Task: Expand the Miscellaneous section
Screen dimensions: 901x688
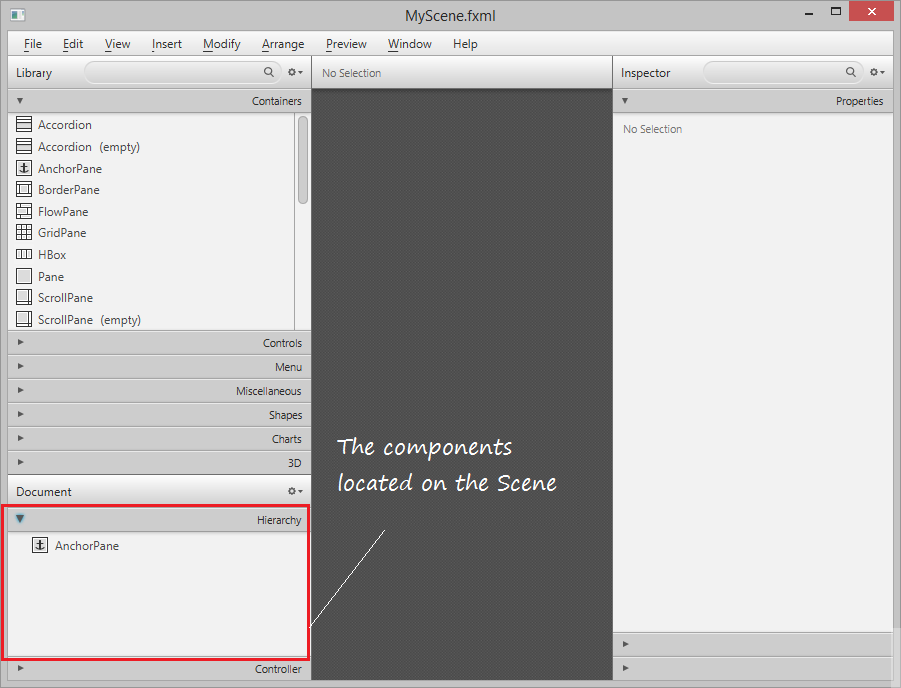Action: tap(21, 390)
